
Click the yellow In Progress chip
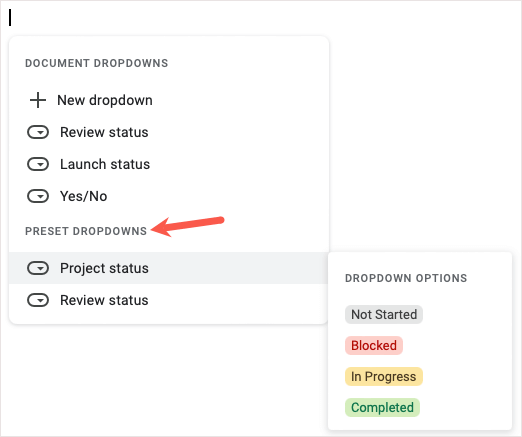pyautogui.click(x=384, y=376)
